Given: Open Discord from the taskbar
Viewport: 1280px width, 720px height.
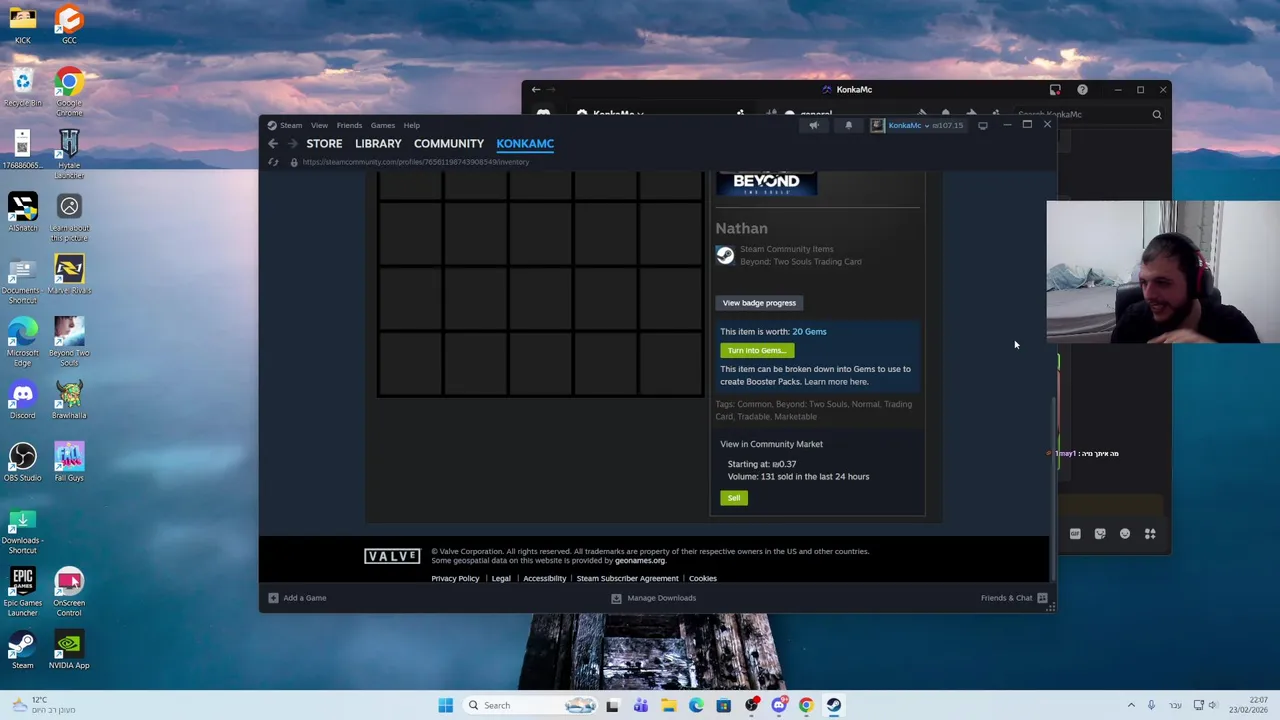Looking at the screenshot, I should [778, 705].
